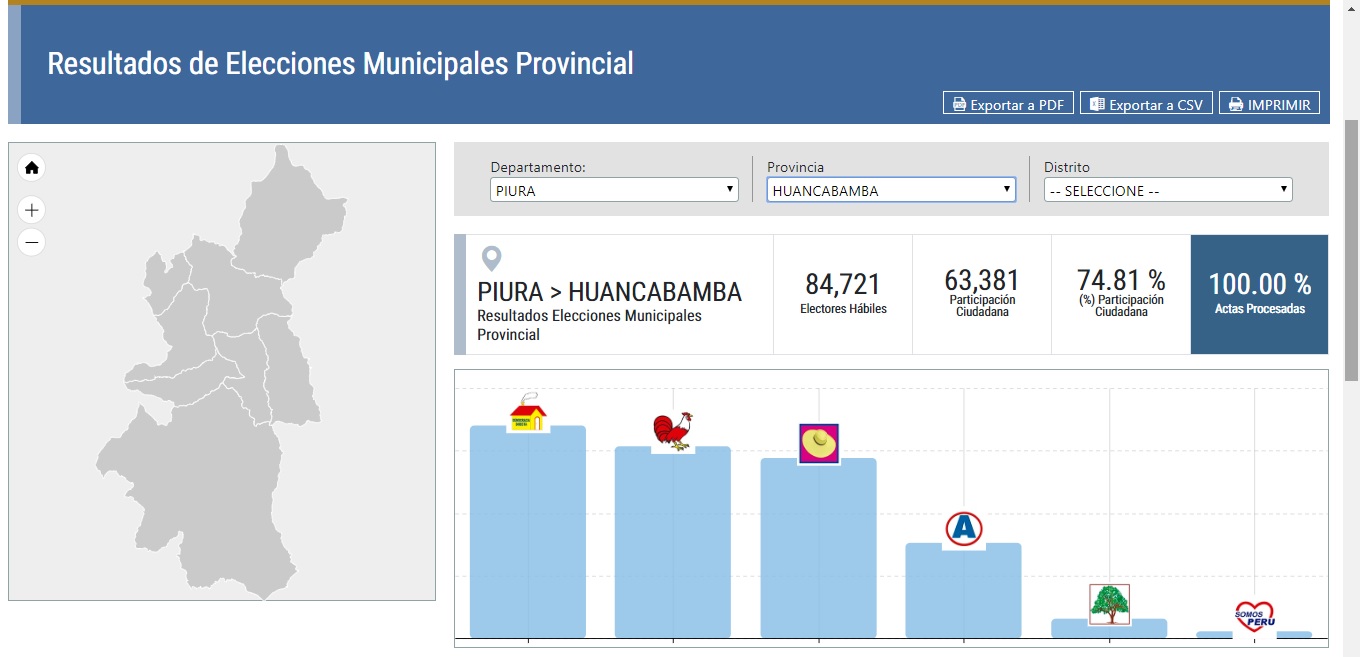
Task: Click the red rooster party logo
Action: [x=672, y=432]
